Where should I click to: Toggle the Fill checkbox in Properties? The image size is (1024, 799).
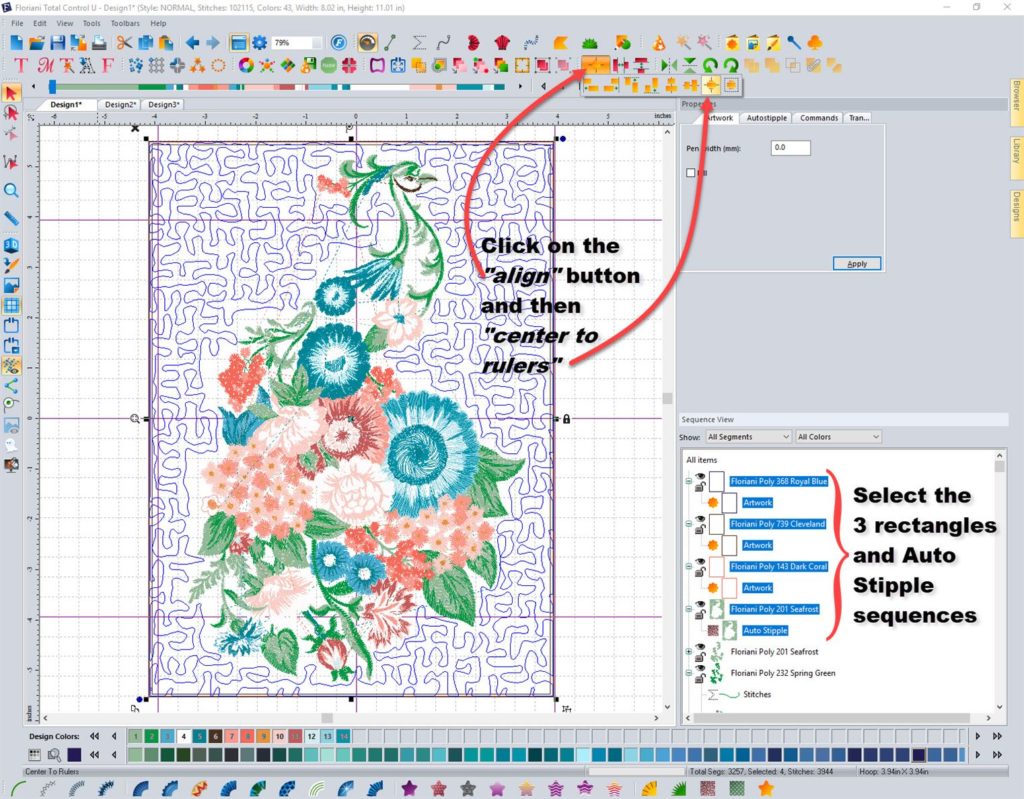coord(691,173)
